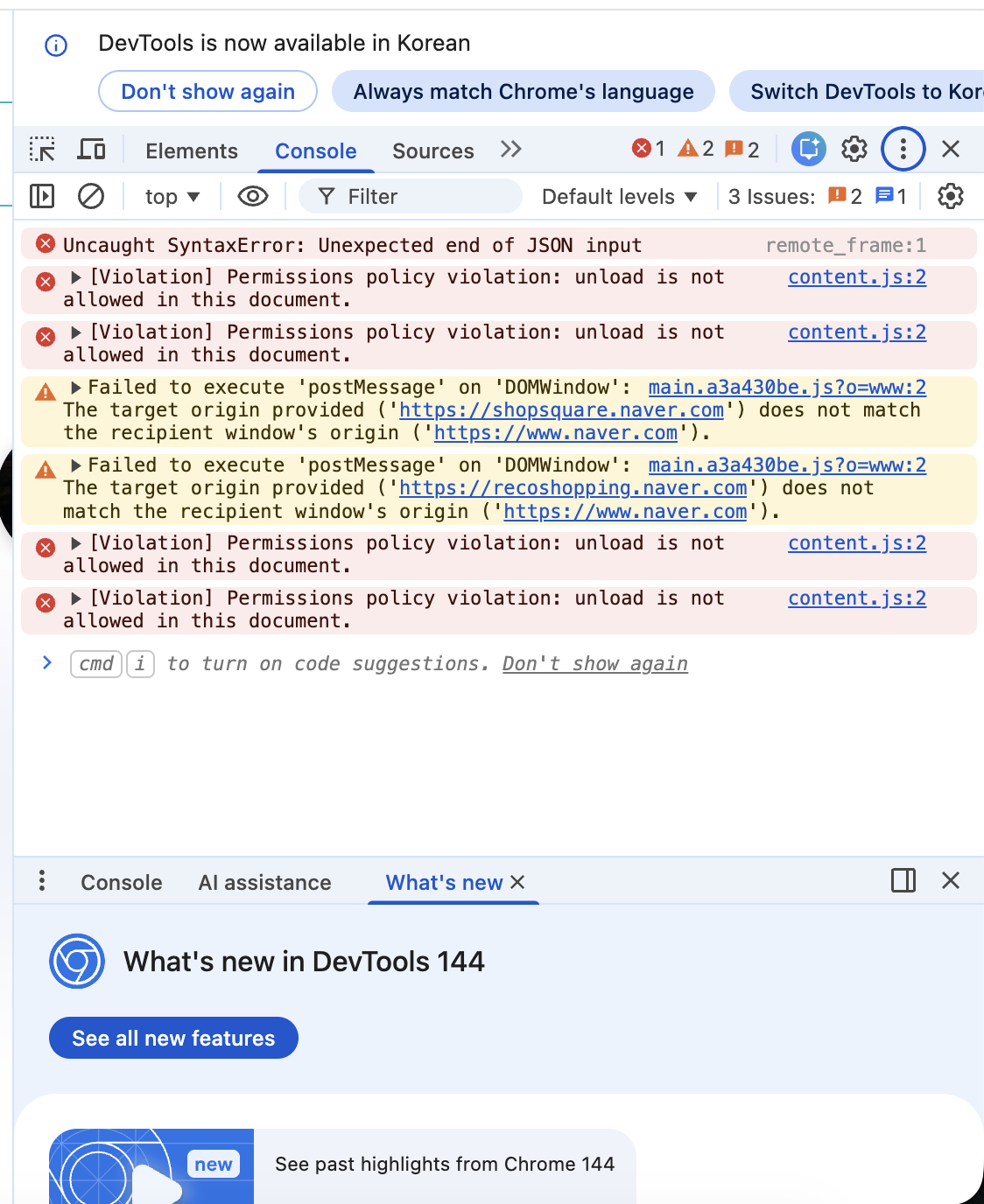Open the shopsquare.naver.com link
This screenshot has width=984, height=1204.
click(561, 410)
